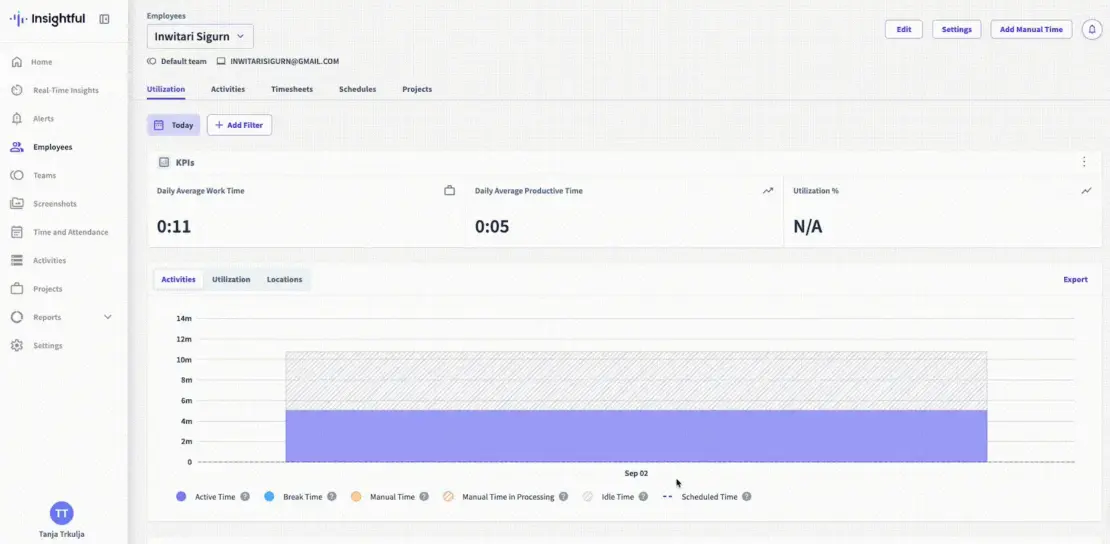Open KPIs three-dot options menu
Viewport: 1110px width, 544px height.
[1084, 162]
